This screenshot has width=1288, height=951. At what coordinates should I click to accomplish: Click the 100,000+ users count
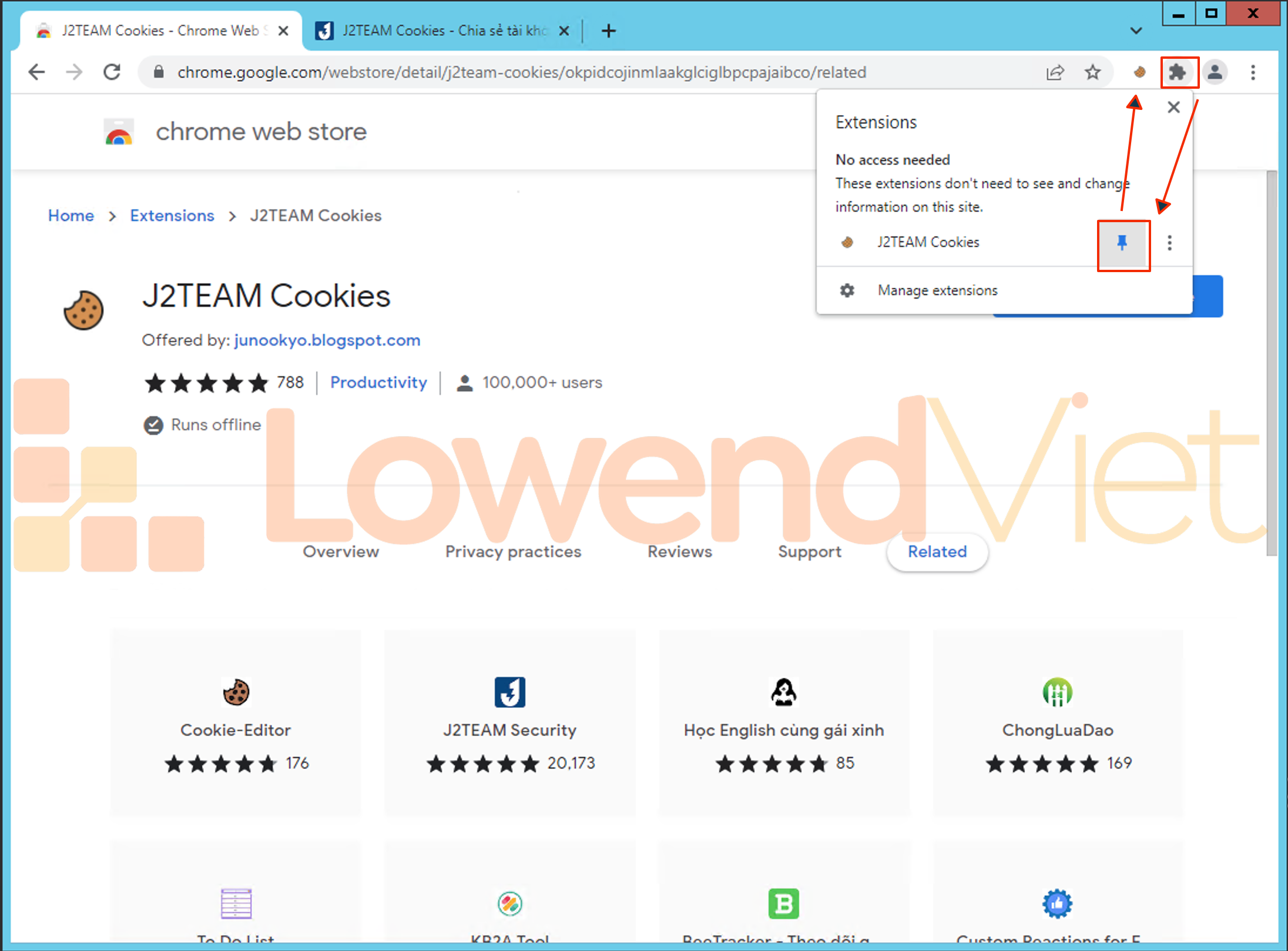click(x=542, y=383)
